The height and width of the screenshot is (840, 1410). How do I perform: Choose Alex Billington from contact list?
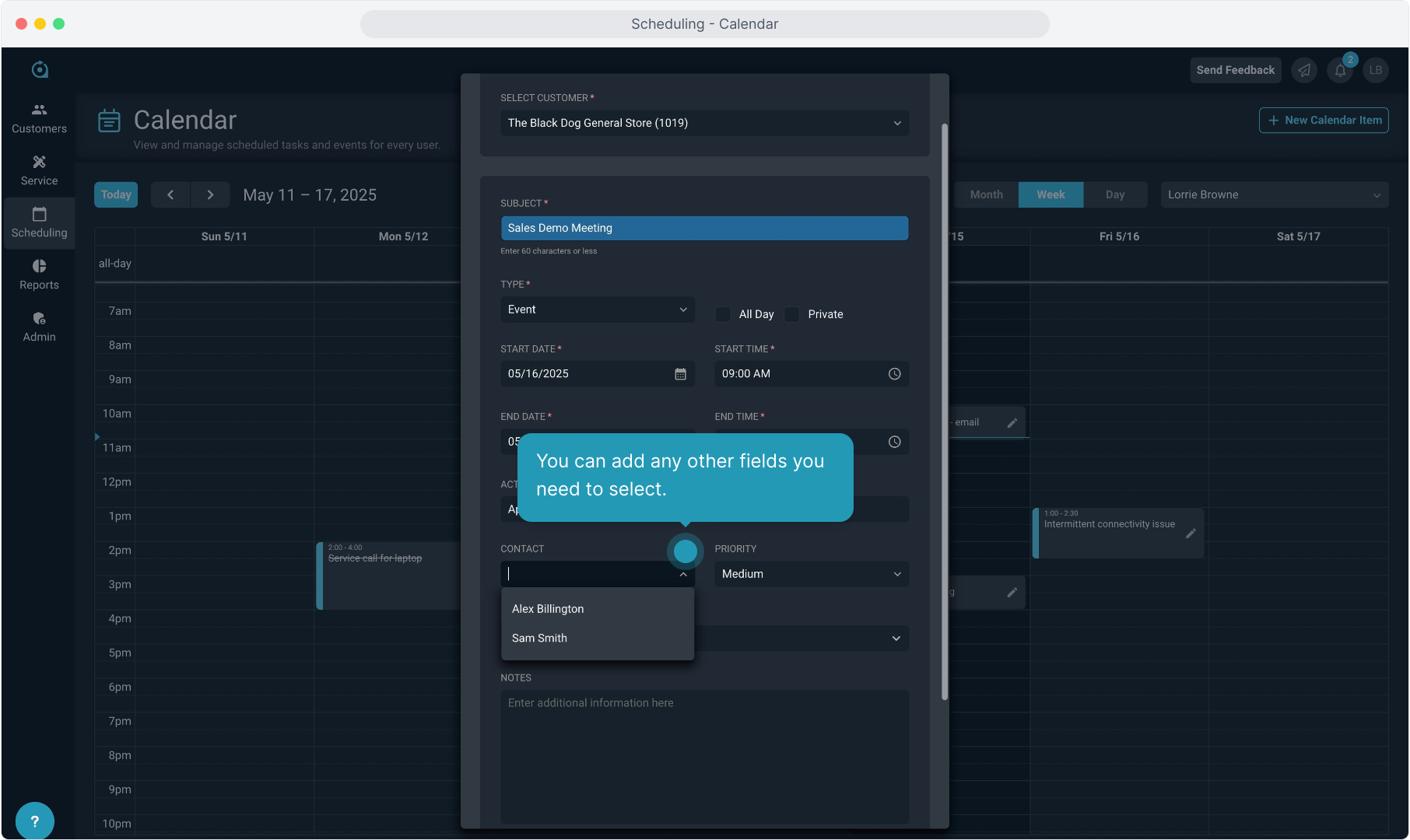[x=548, y=609]
